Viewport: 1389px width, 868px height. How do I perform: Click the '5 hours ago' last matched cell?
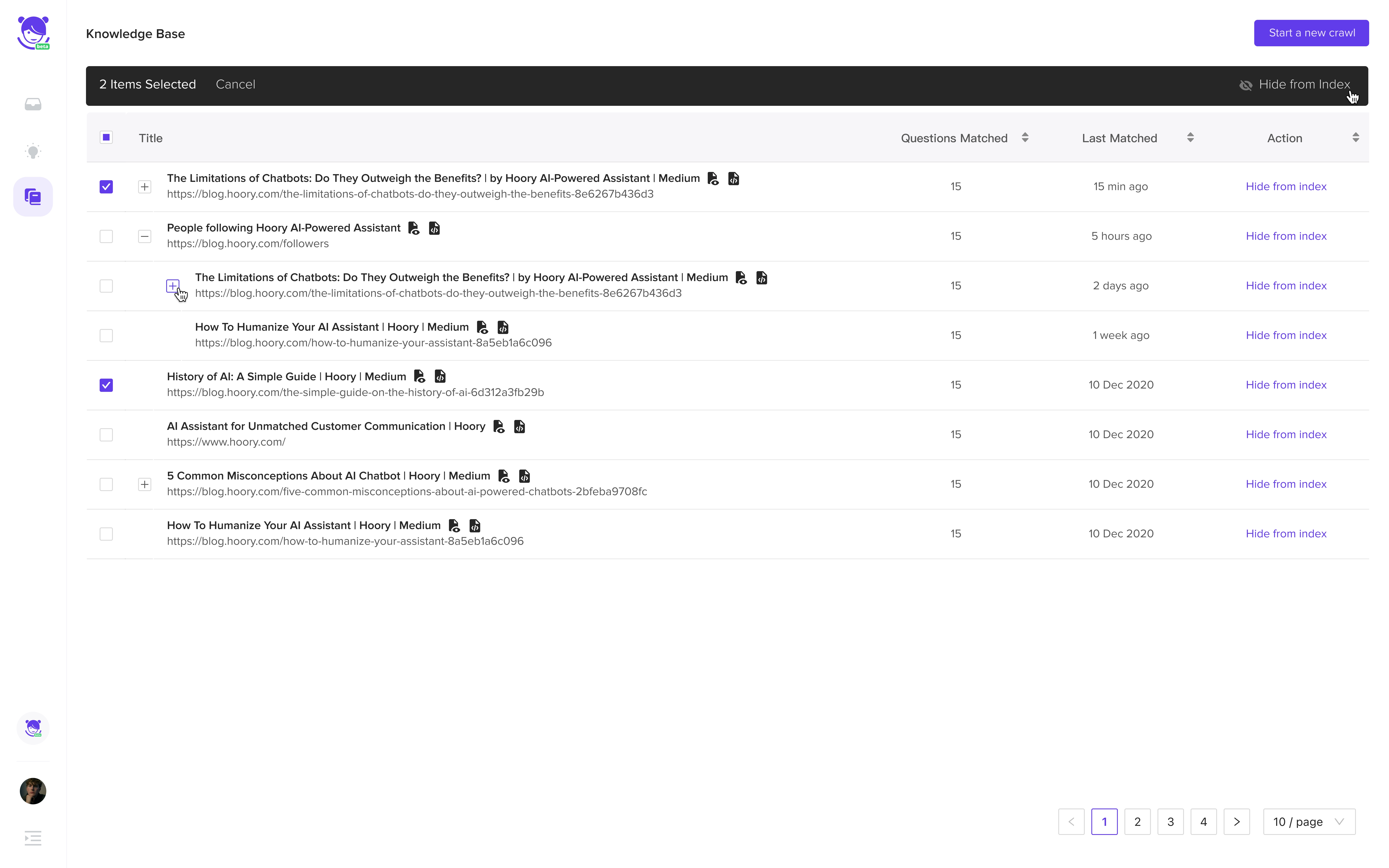1122,236
